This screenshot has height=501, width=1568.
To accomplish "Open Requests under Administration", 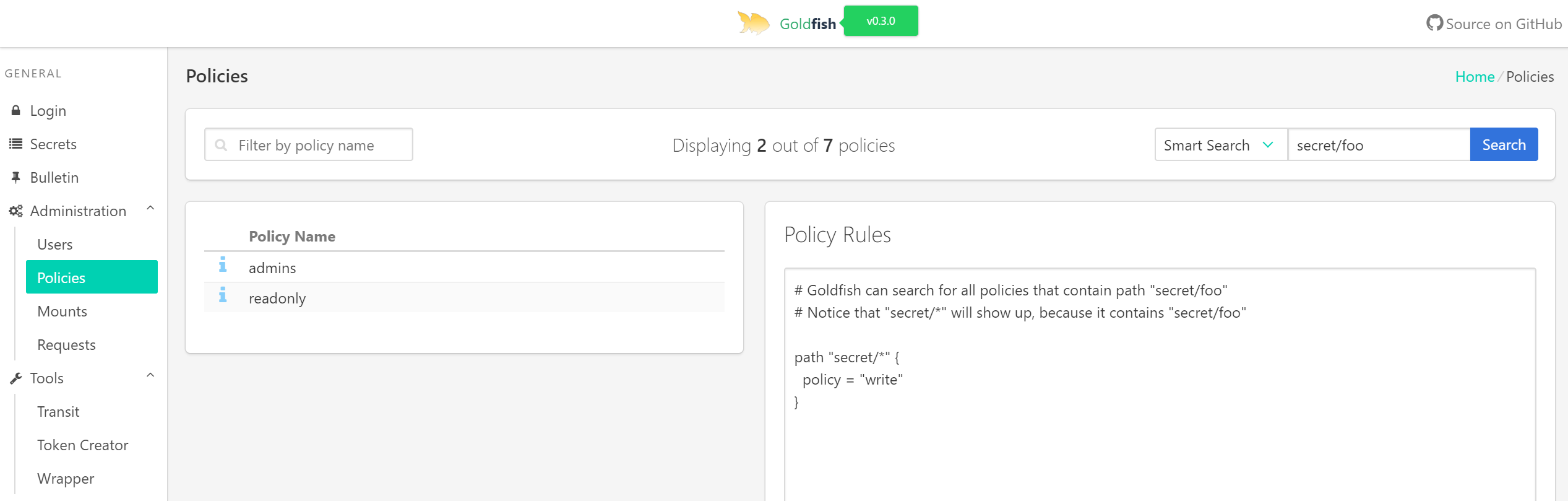I will click(66, 345).
